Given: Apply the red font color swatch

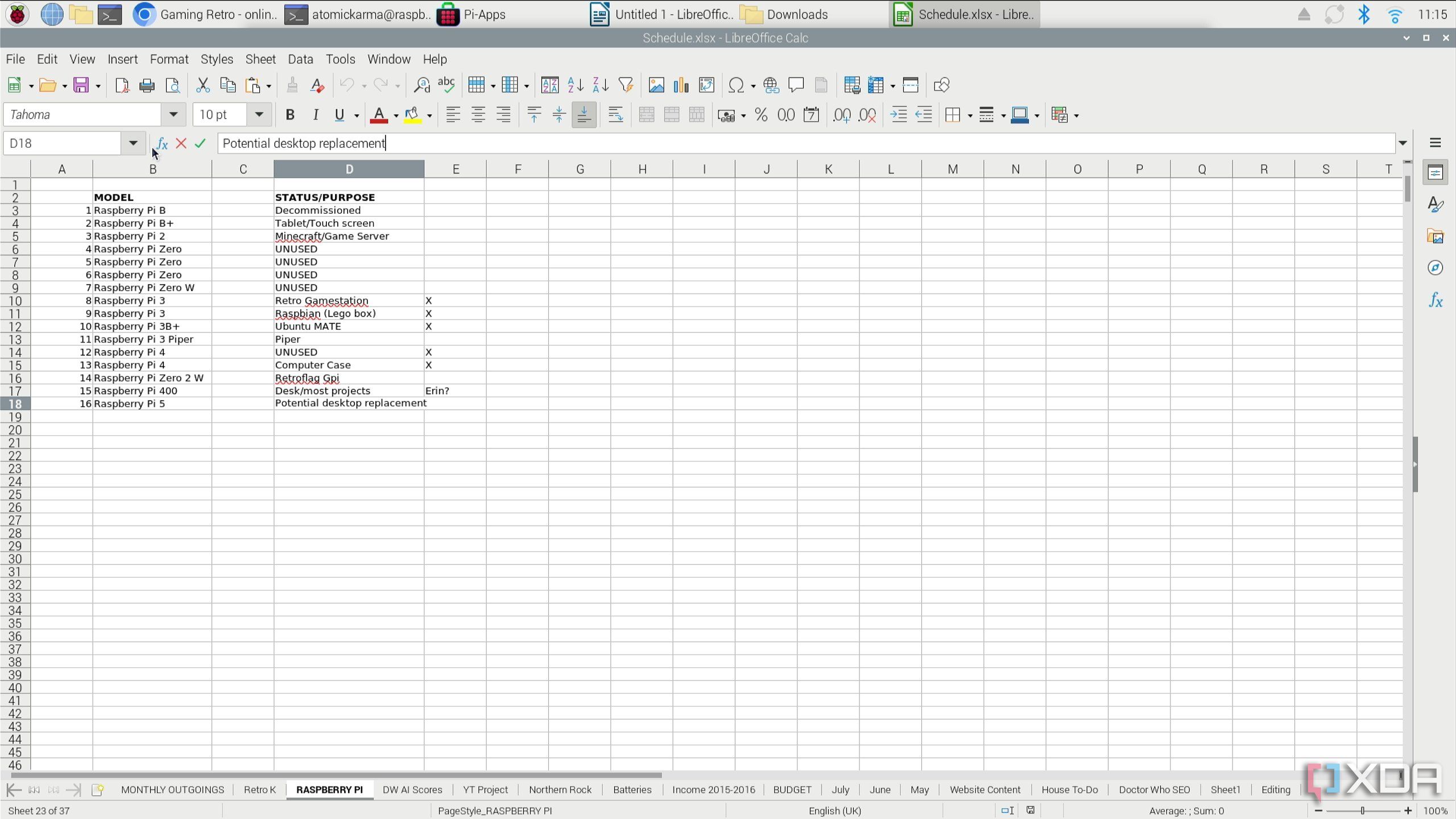Looking at the screenshot, I should (379, 115).
